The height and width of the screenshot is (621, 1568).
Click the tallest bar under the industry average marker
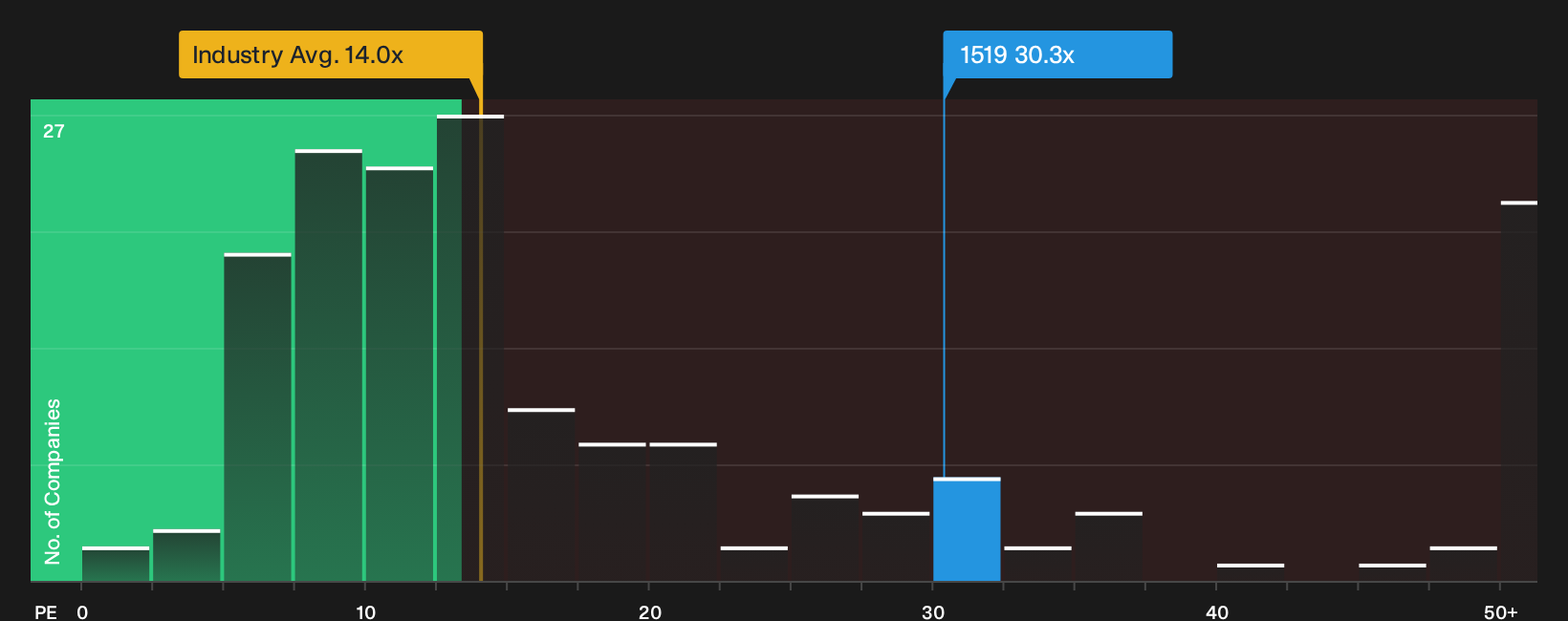tap(470, 348)
